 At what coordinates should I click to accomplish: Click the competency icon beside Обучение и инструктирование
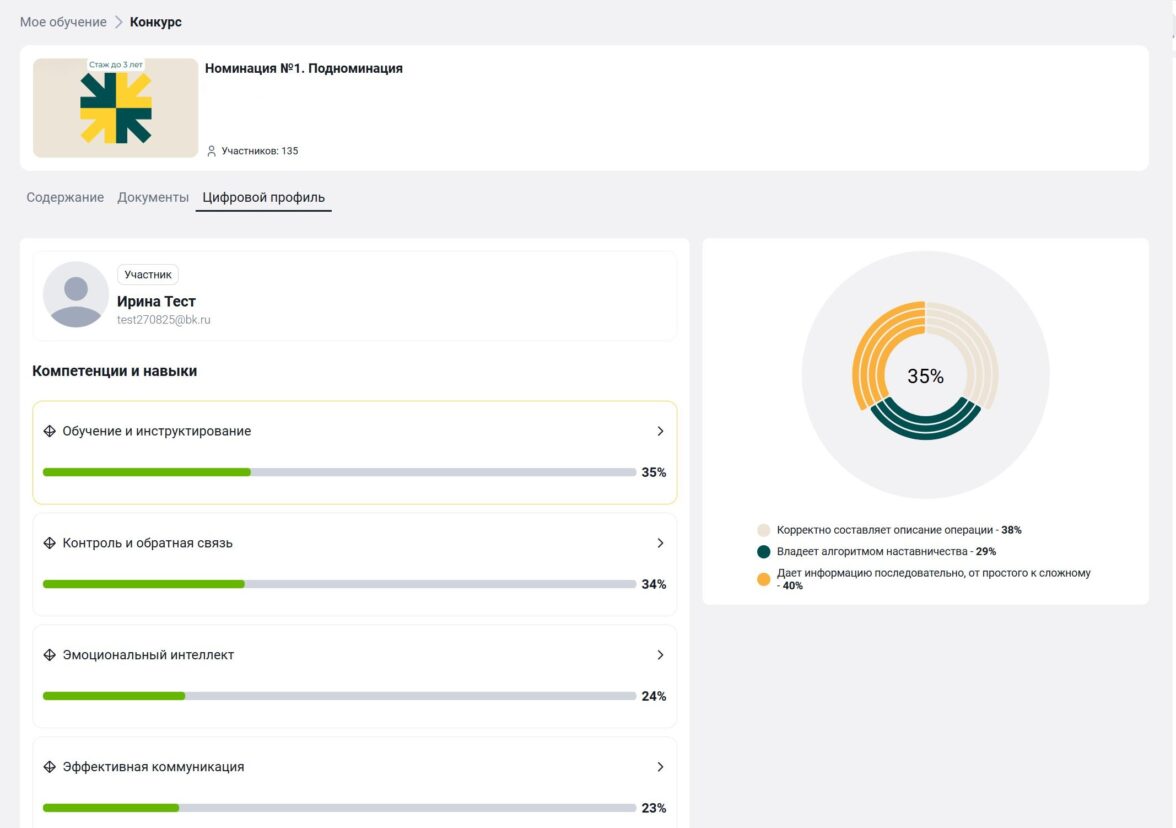(x=49, y=431)
